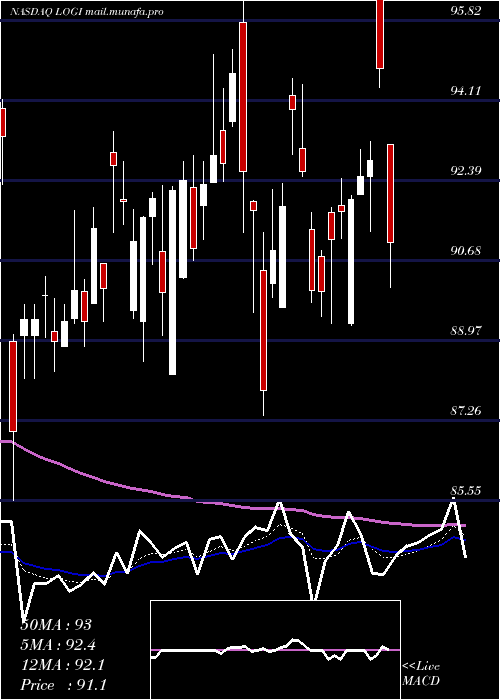Image resolution: width=500 pixels, height=700 pixels.
Task: Click the 95.82 price axis label
Action: point(466,11)
